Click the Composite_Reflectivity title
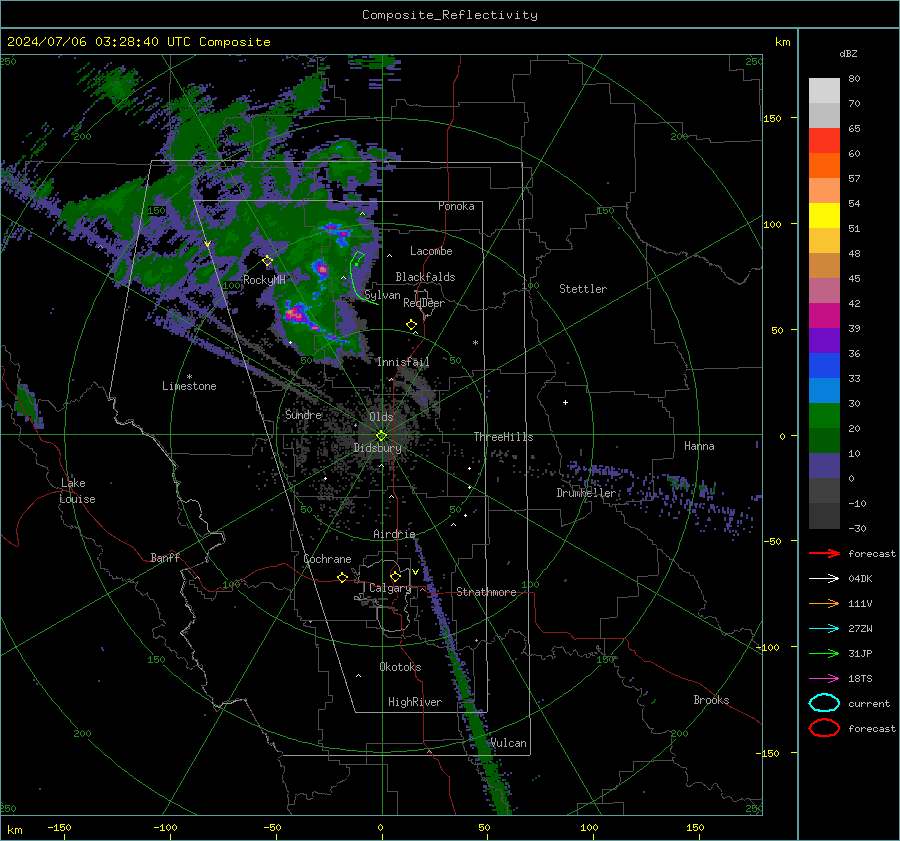900x841 pixels. tap(450, 15)
